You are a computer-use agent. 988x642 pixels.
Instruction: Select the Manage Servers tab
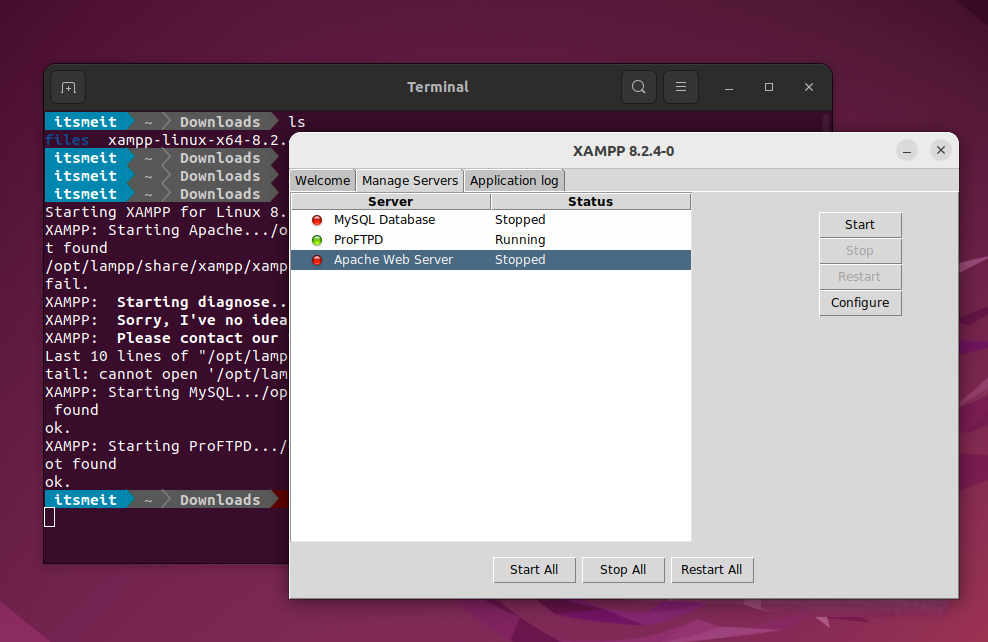point(409,180)
